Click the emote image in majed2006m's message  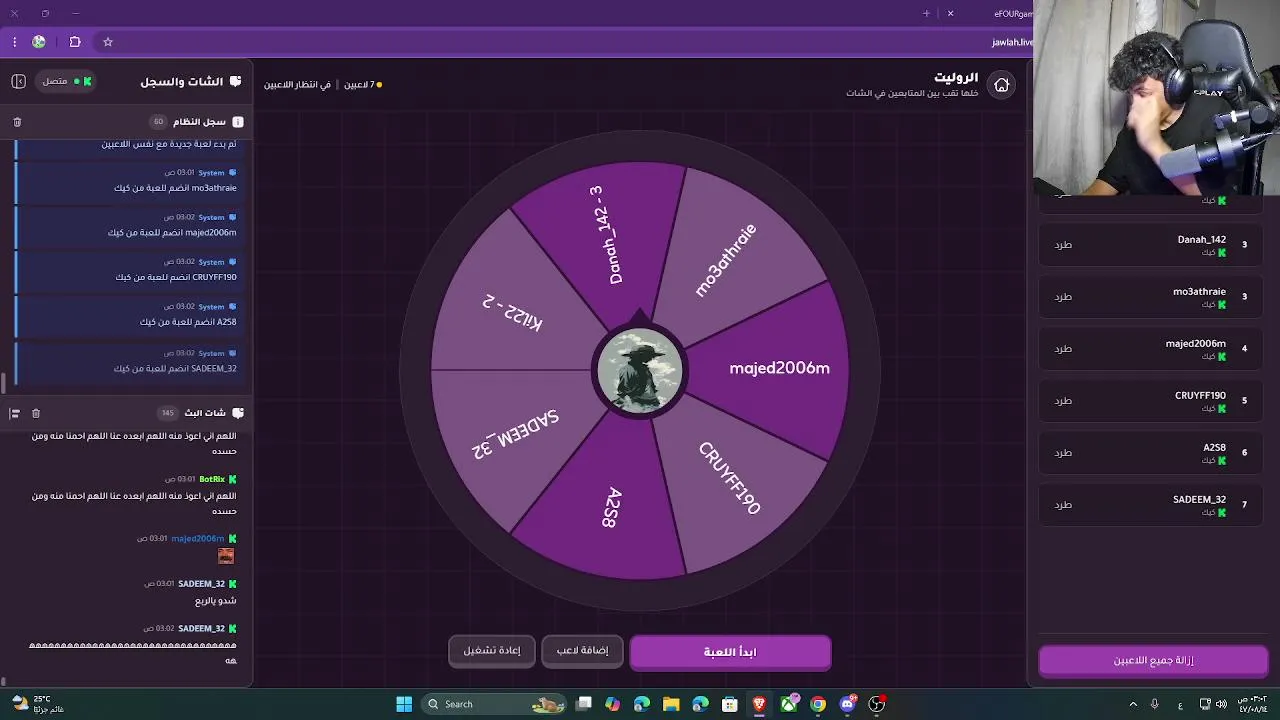click(226, 556)
